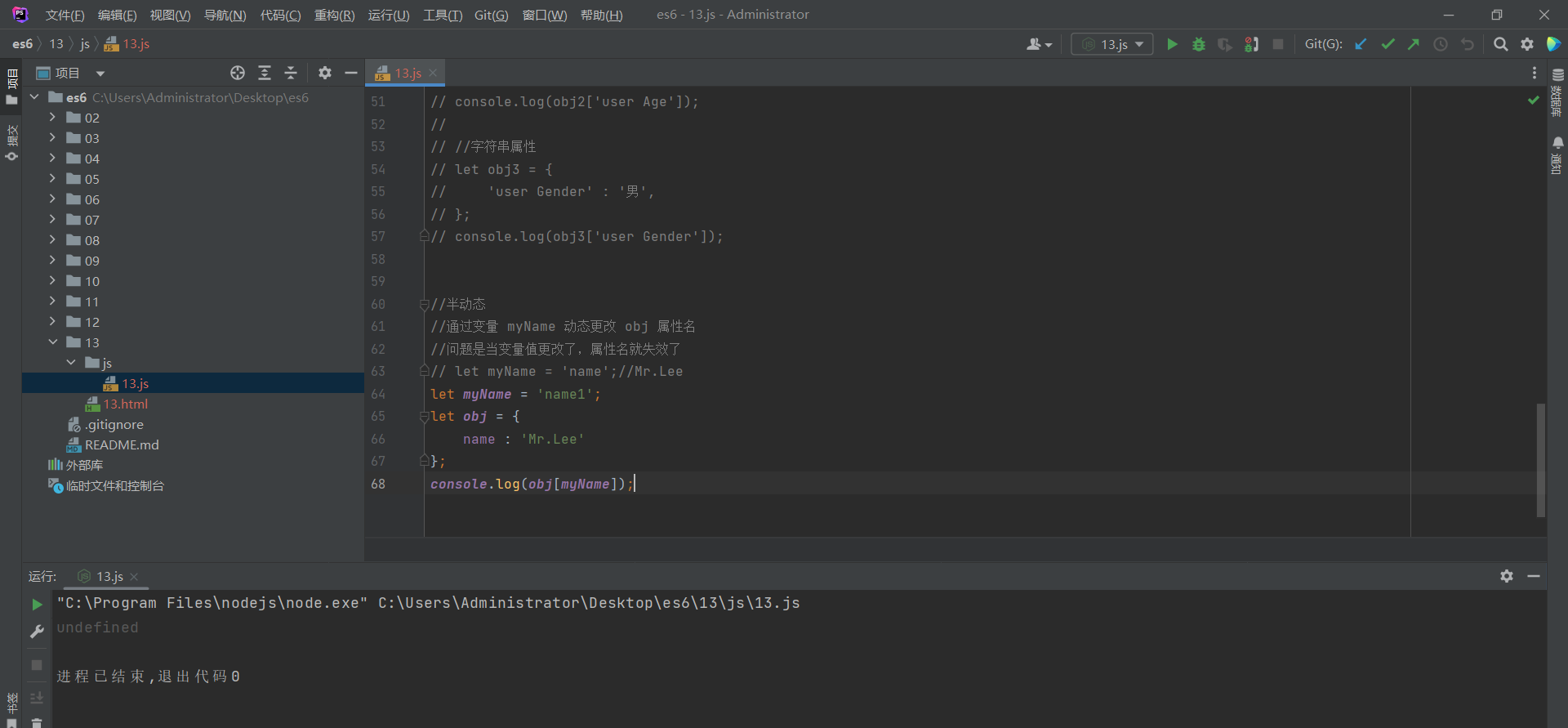
Task: Open the 13.js run configuration dropdown
Action: coord(1112,44)
